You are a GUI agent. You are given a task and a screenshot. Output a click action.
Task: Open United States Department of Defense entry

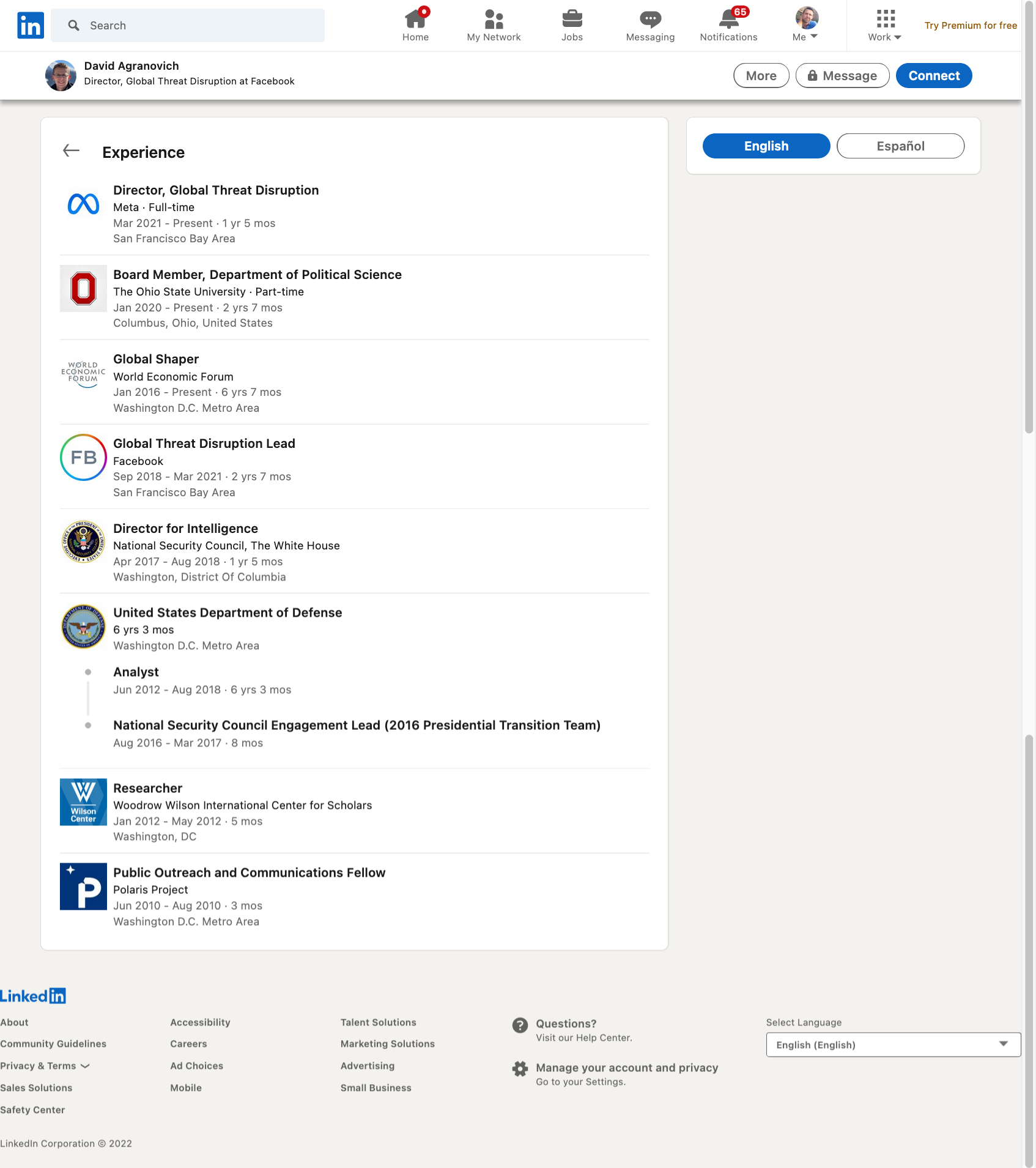click(x=228, y=613)
